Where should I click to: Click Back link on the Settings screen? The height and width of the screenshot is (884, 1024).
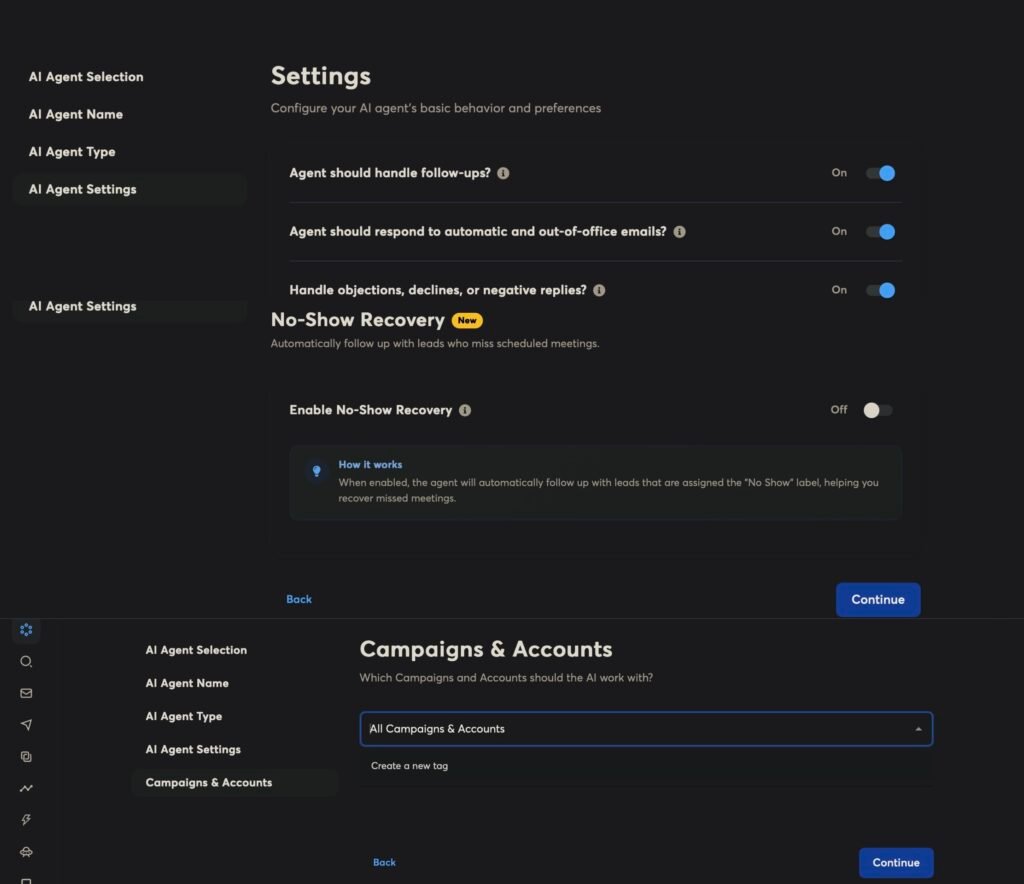[298, 599]
